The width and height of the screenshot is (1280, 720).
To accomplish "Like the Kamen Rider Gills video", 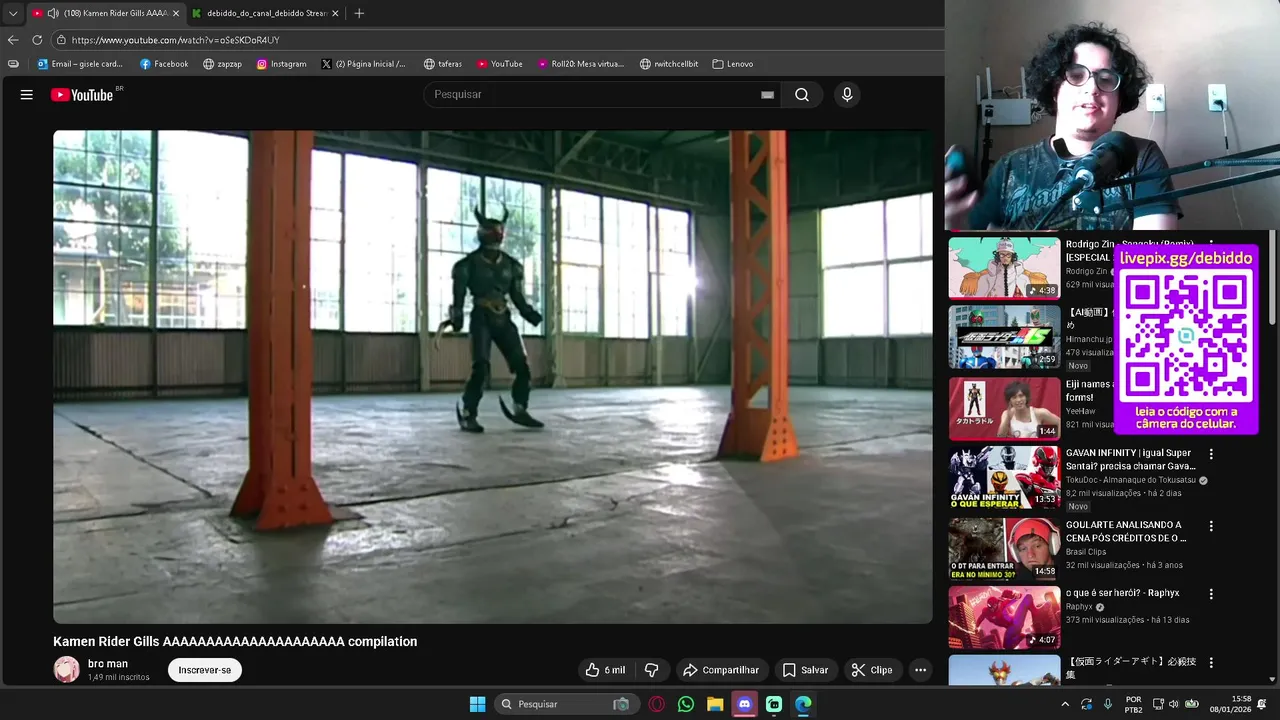I will click(605, 670).
